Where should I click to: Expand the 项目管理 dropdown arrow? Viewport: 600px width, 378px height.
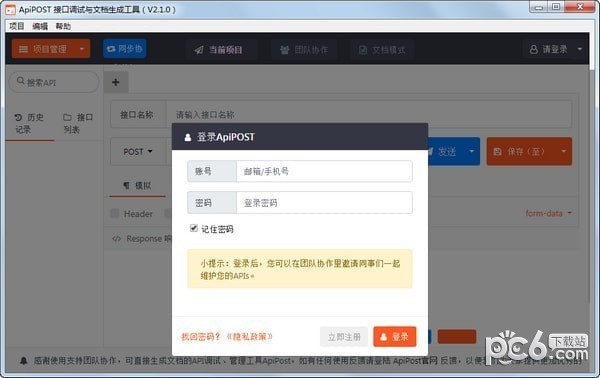click(x=82, y=49)
